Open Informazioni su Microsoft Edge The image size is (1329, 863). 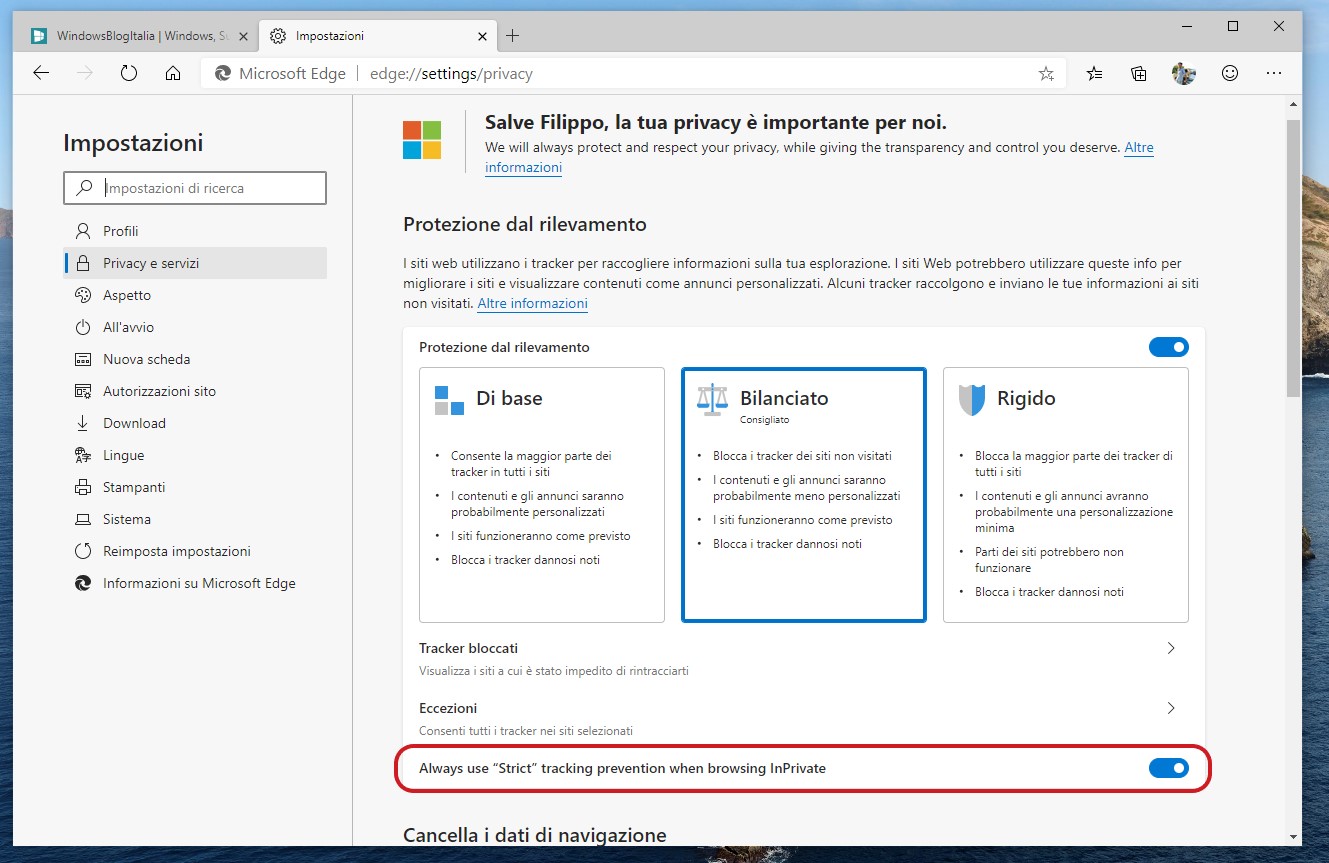coord(195,583)
